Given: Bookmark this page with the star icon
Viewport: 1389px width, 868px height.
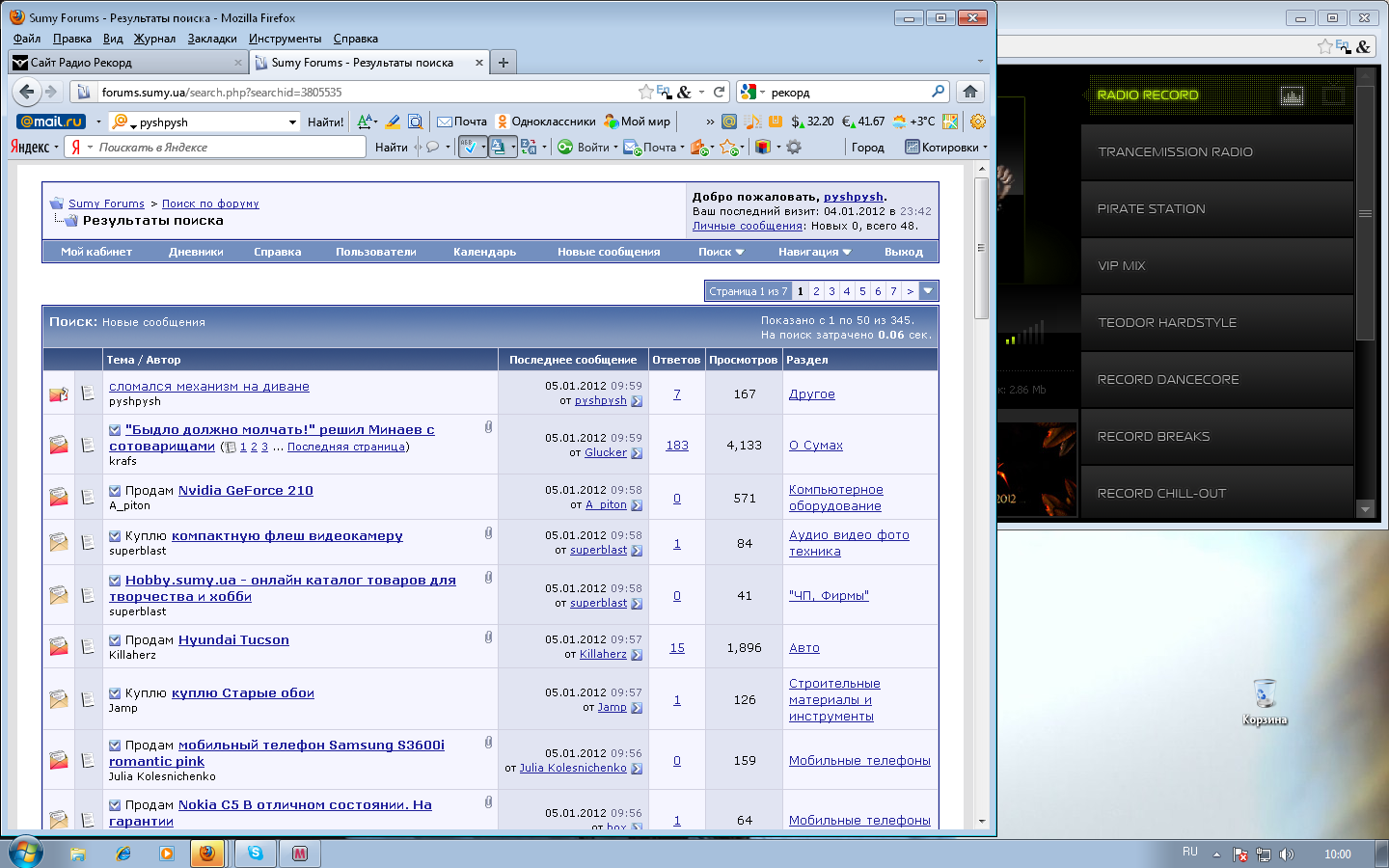Looking at the screenshot, I should 645,92.
